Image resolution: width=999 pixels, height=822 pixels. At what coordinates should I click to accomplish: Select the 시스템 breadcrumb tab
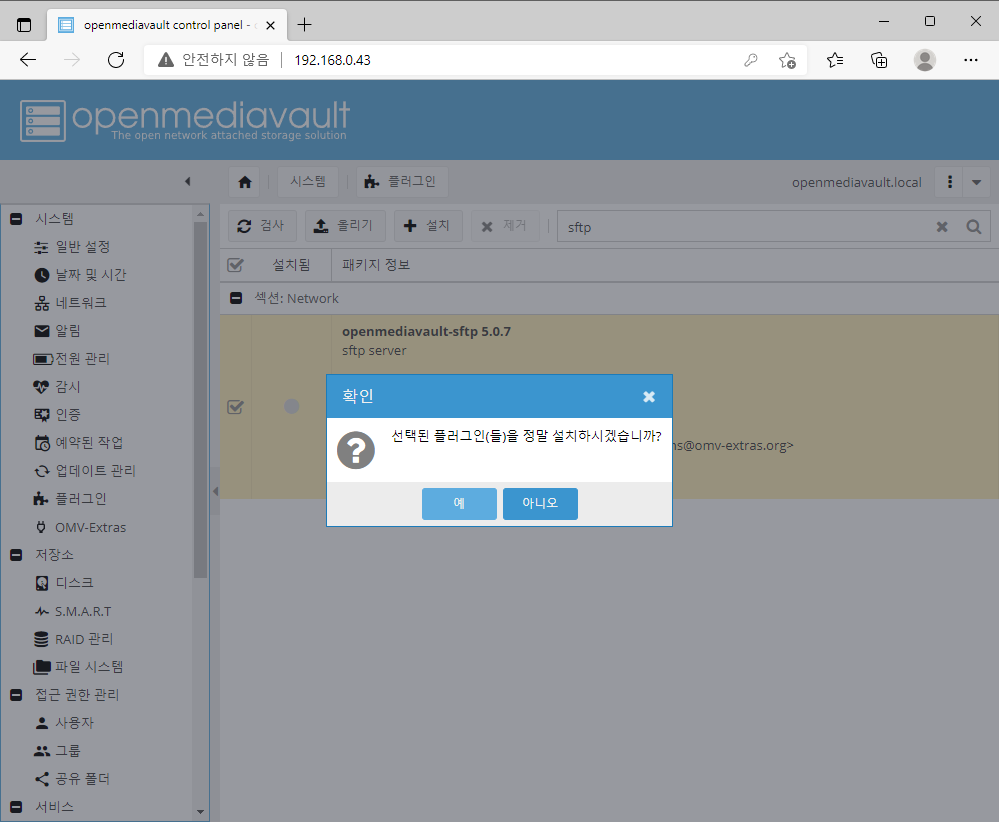point(308,182)
